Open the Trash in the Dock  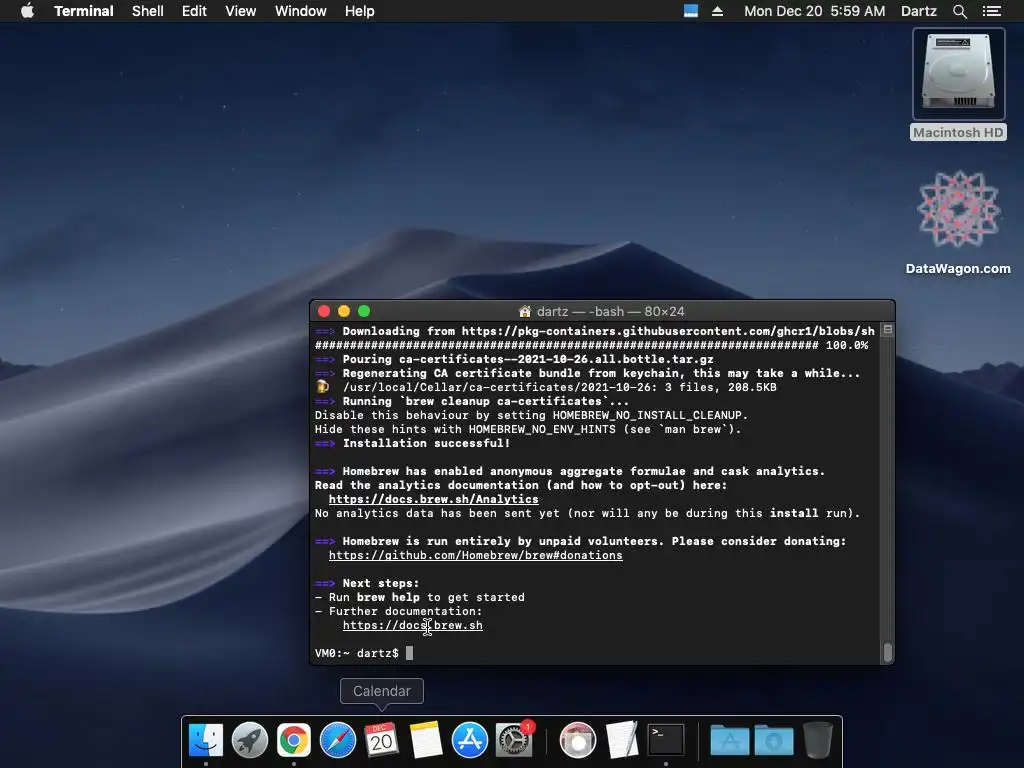pos(818,741)
